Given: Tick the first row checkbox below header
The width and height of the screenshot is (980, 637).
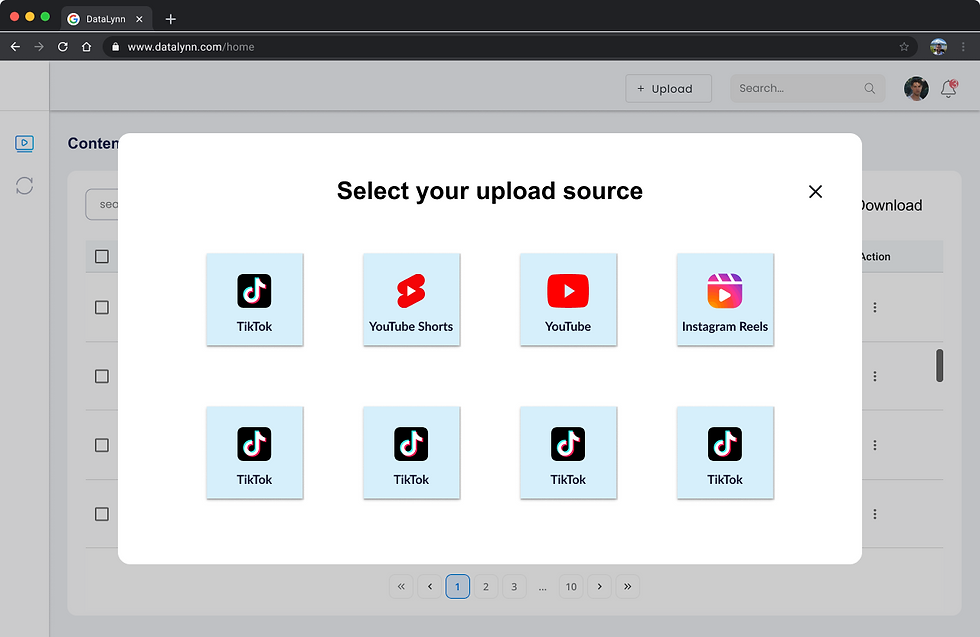Looking at the screenshot, I should 102,308.
